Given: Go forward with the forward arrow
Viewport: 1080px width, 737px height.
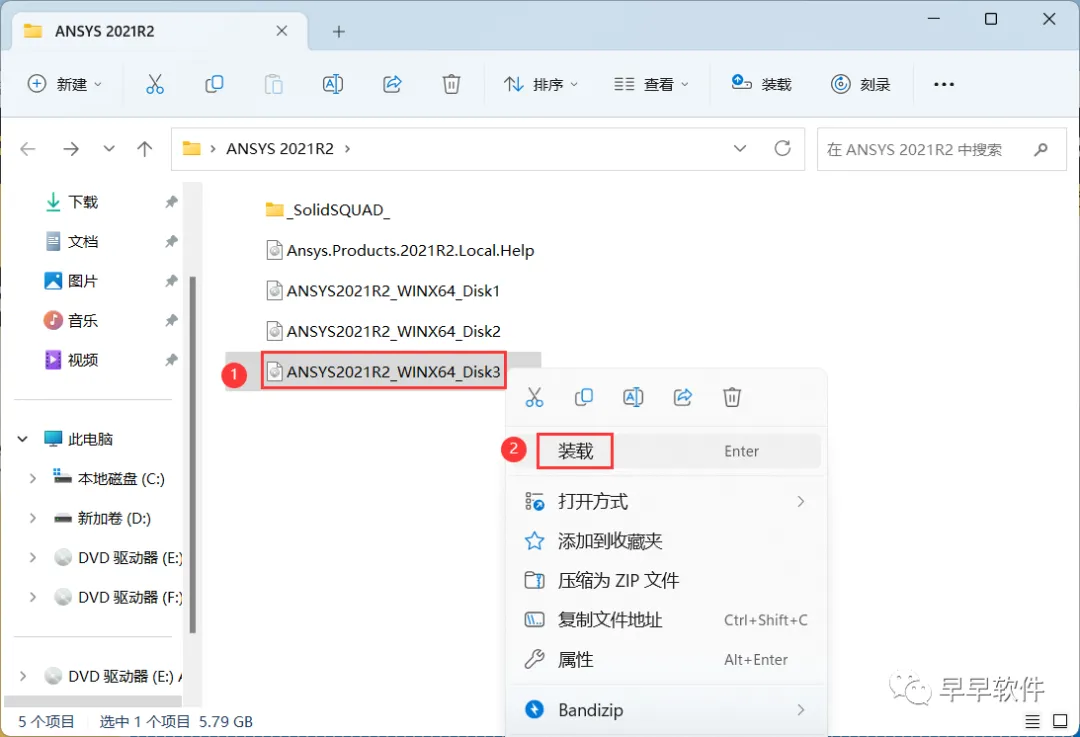Looking at the screenshot, I should pos(71,149).
